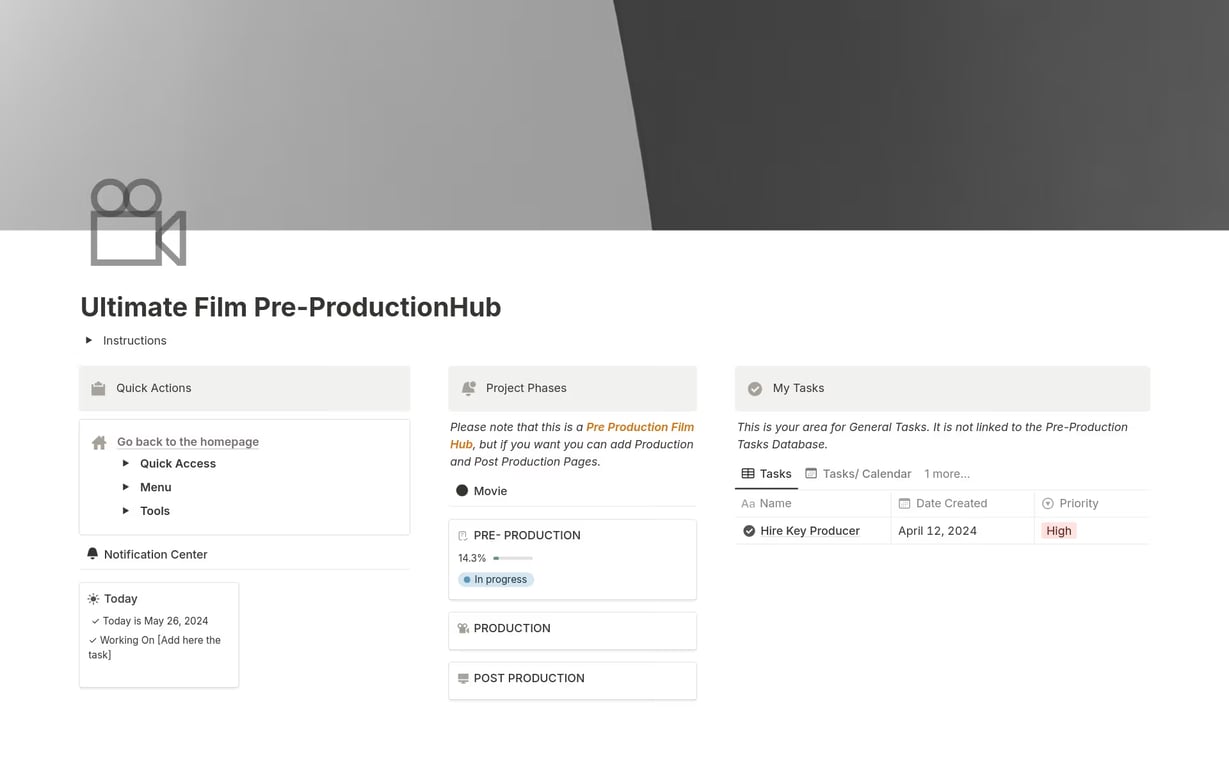This screenshot has height=768, width=1229.
Task: Open the Pre Production Film Hub link
Action: click(x=639, y=427)
